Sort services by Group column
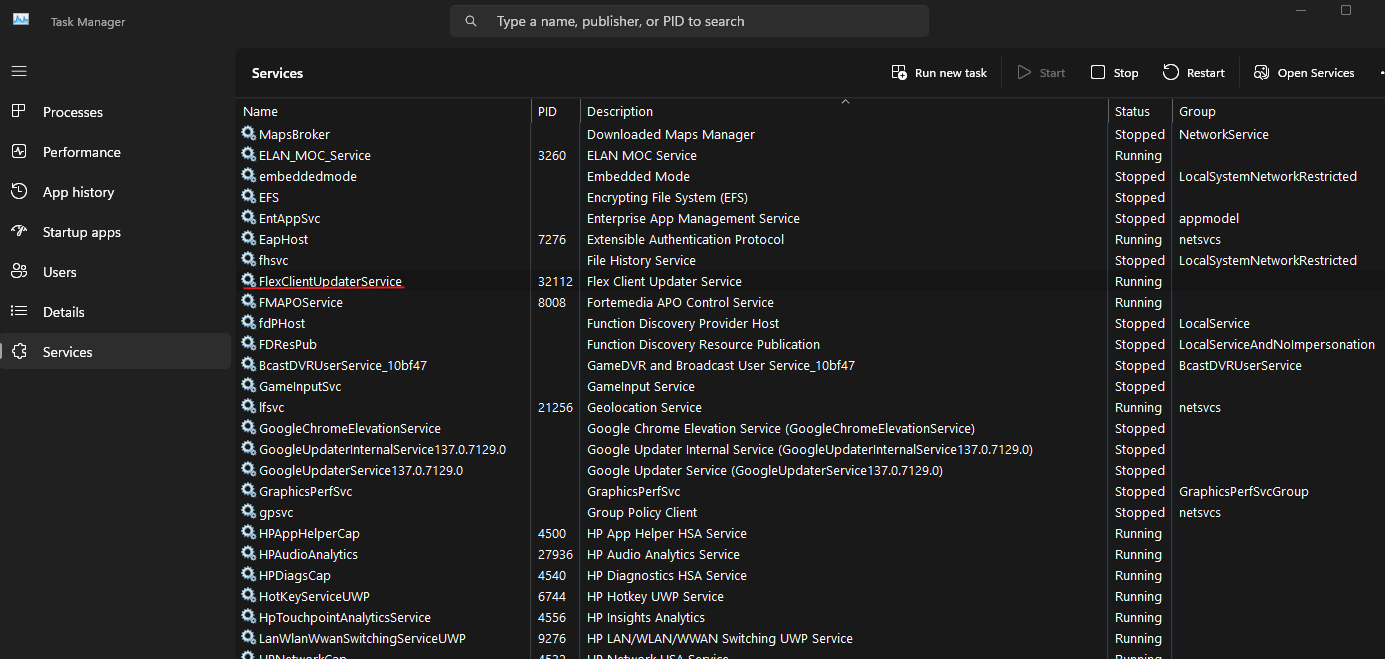The image size is (1385, 659). pos(1278,111)
